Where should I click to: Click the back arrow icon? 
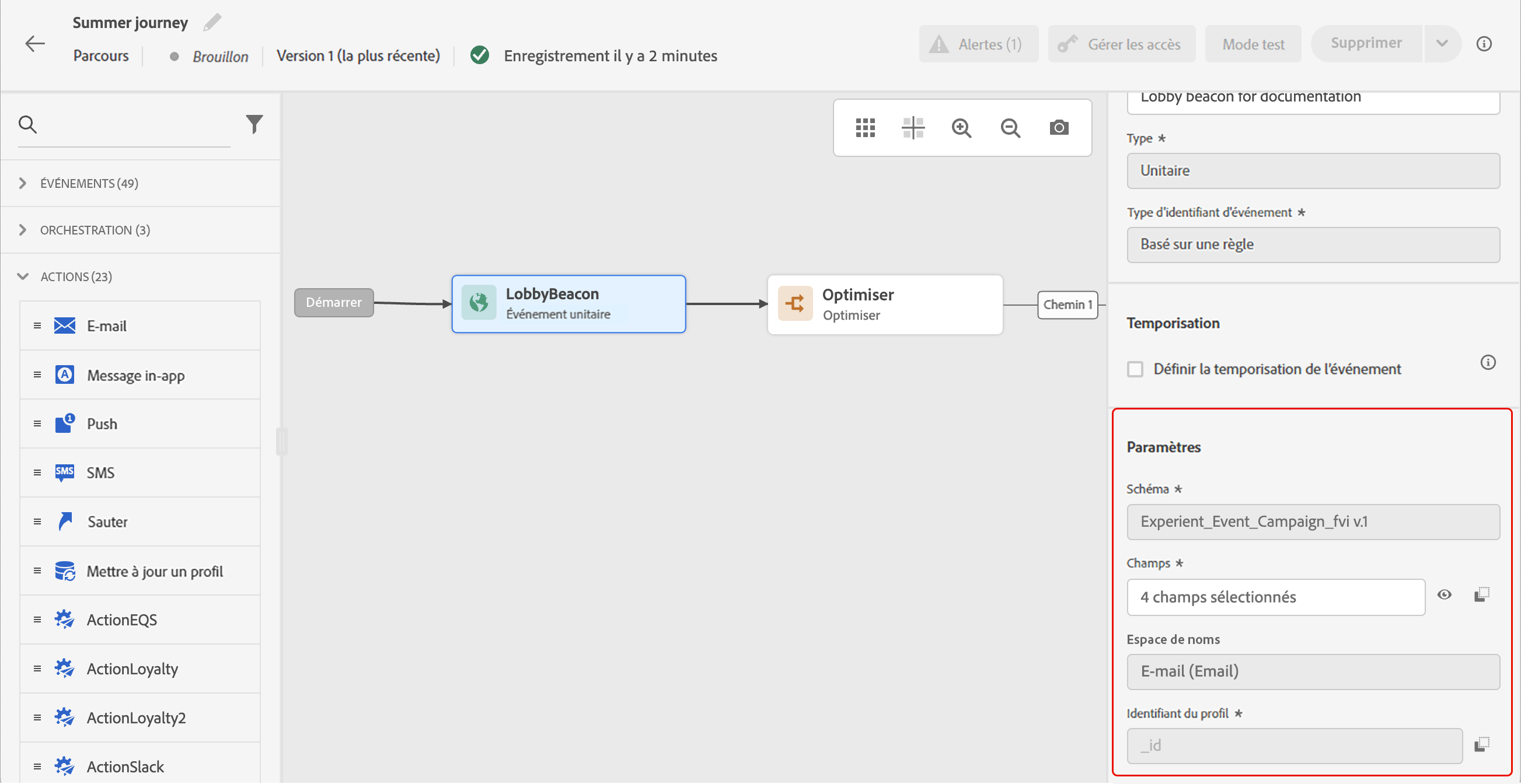[35, 44]
